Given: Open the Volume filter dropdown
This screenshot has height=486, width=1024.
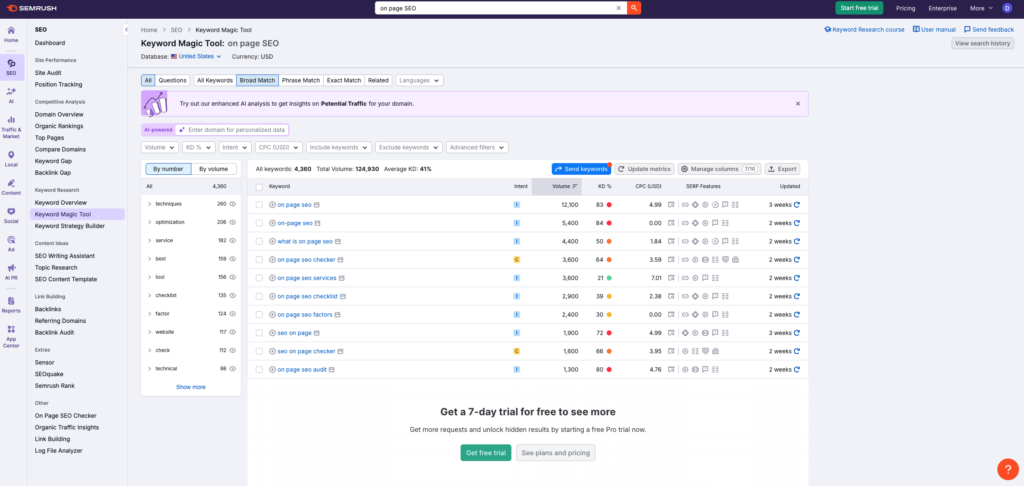Looking at the screenshot, I should coord(160,148).
